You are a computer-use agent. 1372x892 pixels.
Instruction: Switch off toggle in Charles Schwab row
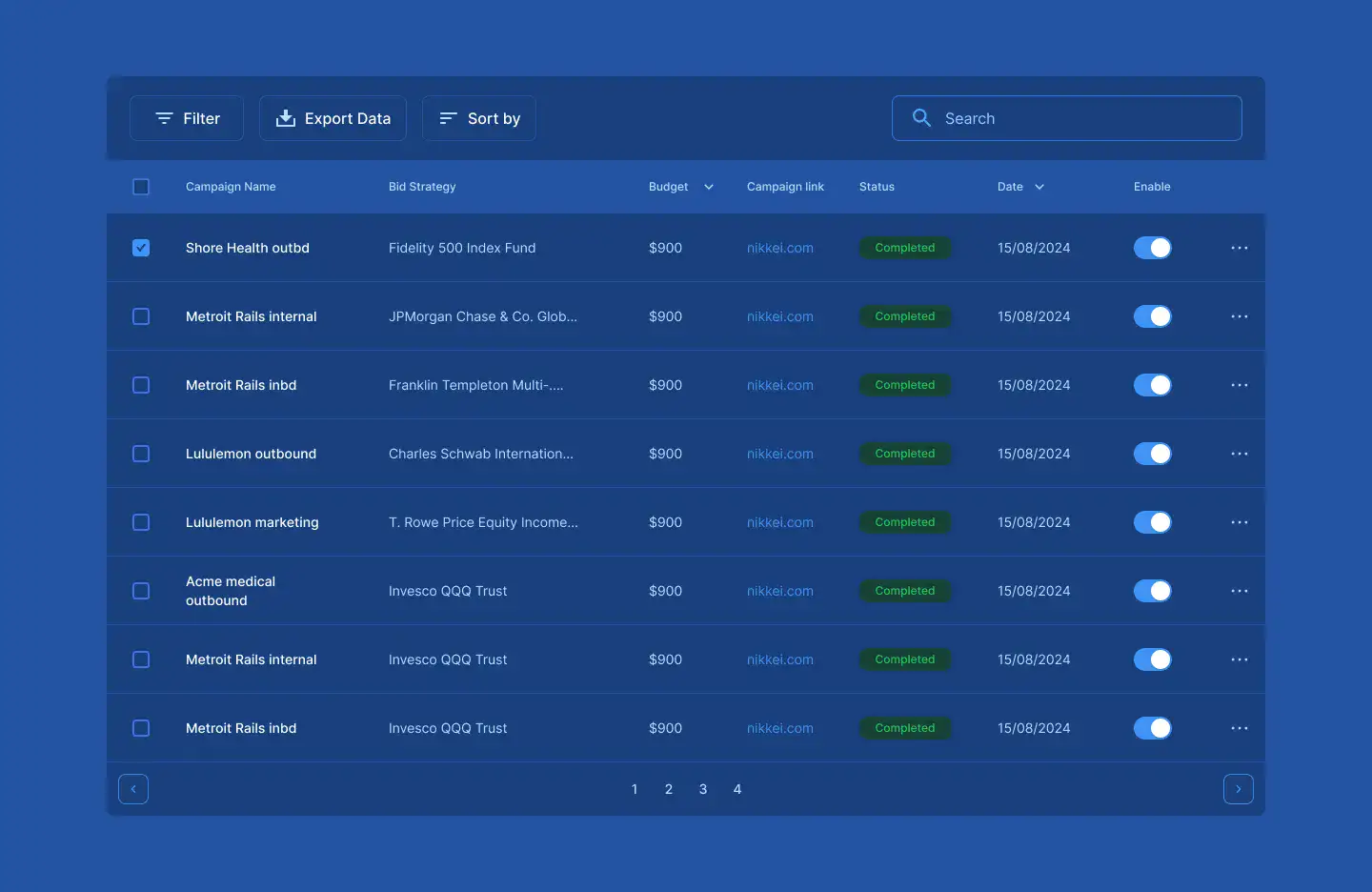pos(1152,454)
